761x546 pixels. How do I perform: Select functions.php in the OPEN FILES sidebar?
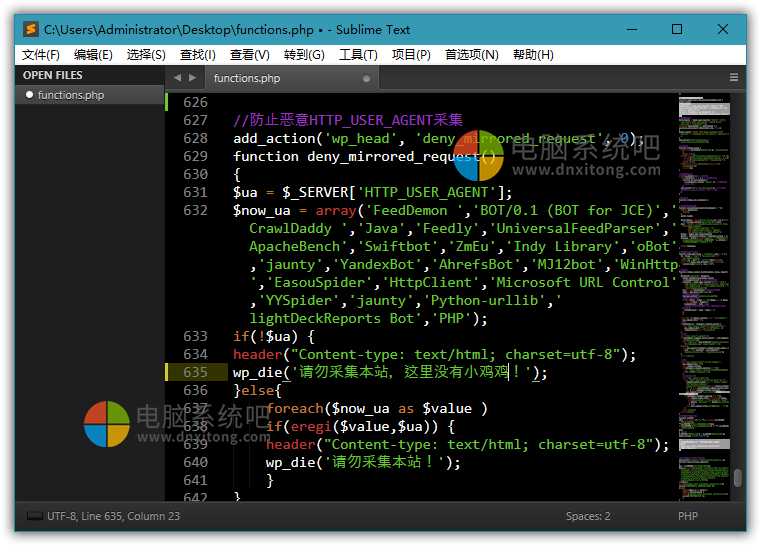pyautogui.click(x=90, y=95)
